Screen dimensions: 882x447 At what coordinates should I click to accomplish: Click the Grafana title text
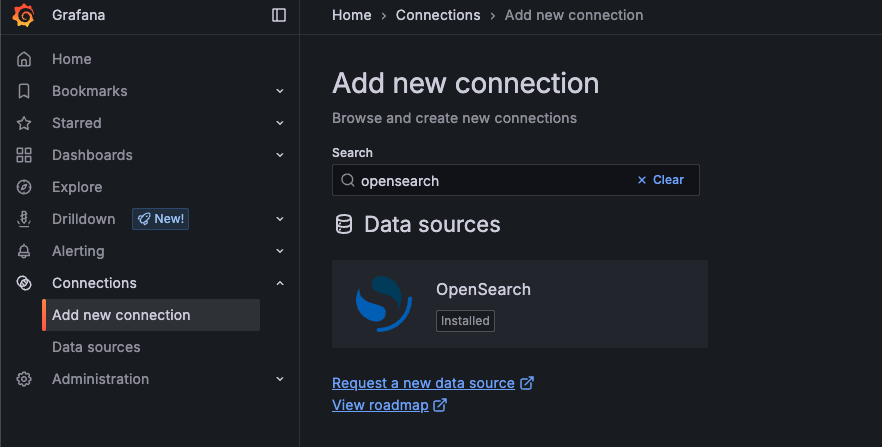click(x=78, y=15)
